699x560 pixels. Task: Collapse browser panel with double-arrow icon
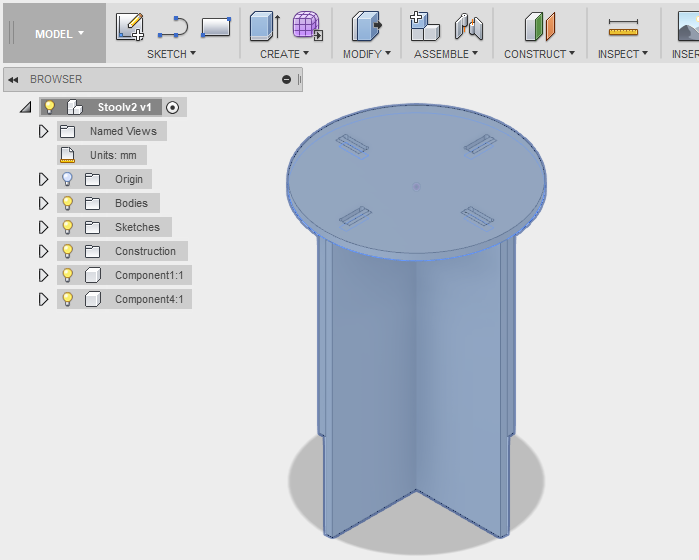coord(13,80)
